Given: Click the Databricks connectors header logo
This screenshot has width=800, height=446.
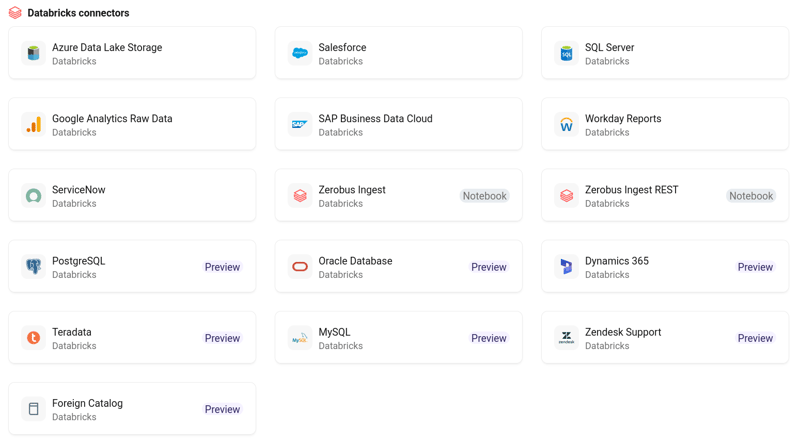Looking at the screenshot, I should click(x=15, y=13).
